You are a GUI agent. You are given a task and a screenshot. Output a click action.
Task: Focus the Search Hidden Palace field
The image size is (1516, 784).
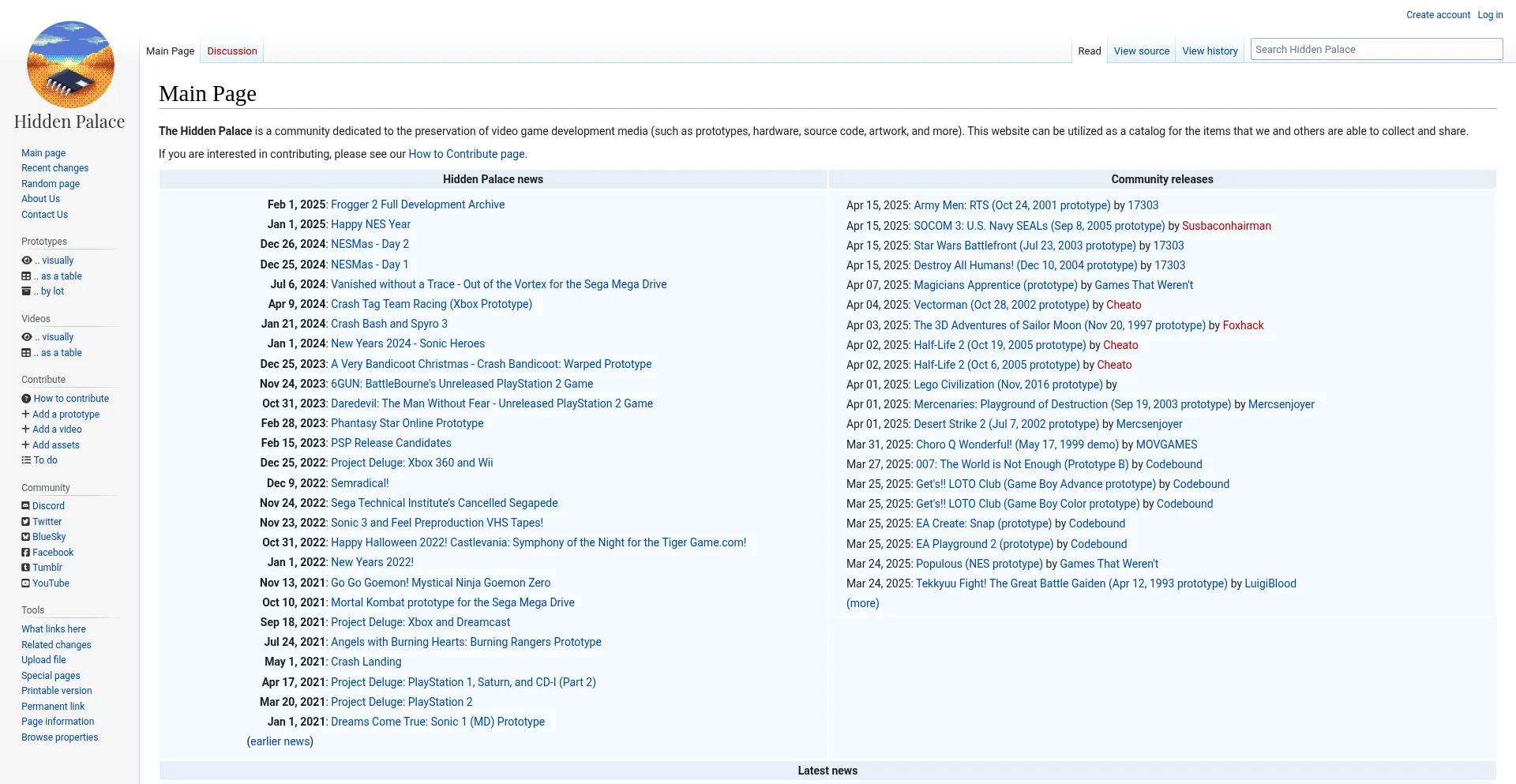[x=1375, y=49]
